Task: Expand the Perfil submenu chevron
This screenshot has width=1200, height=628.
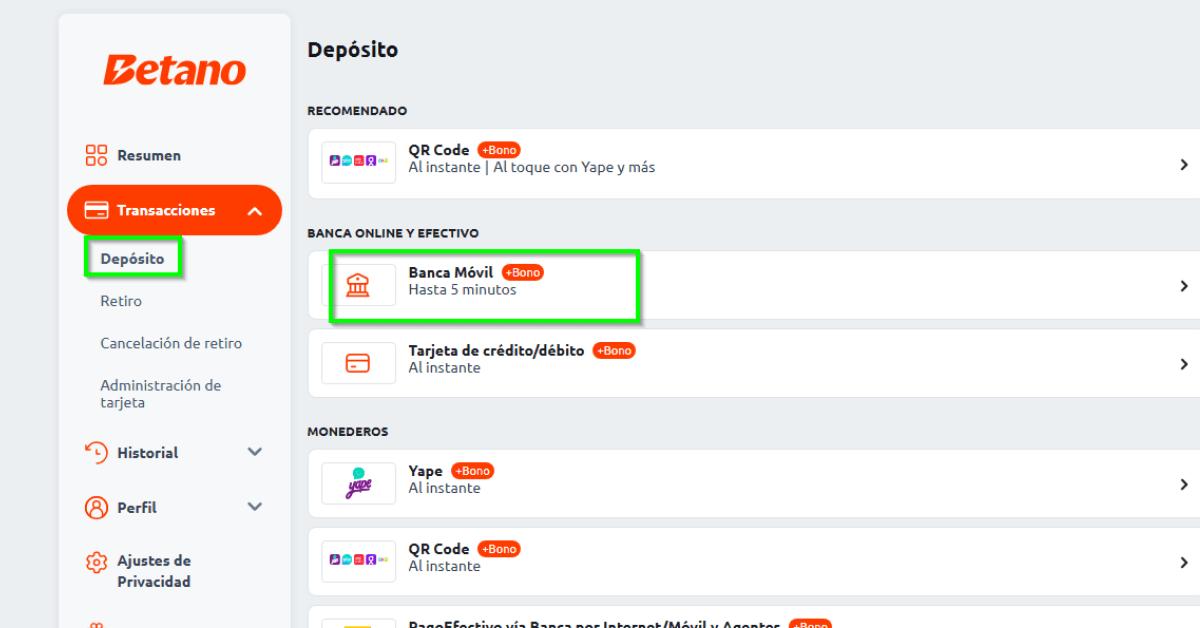Action: coord(254,507)
